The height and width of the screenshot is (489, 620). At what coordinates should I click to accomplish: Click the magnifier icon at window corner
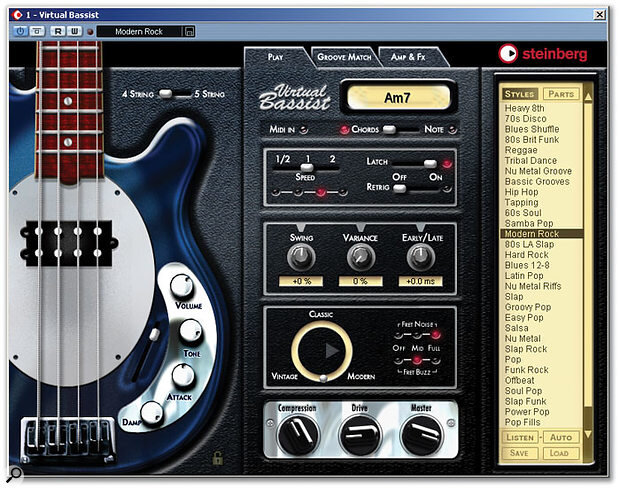tap(16, 473)
